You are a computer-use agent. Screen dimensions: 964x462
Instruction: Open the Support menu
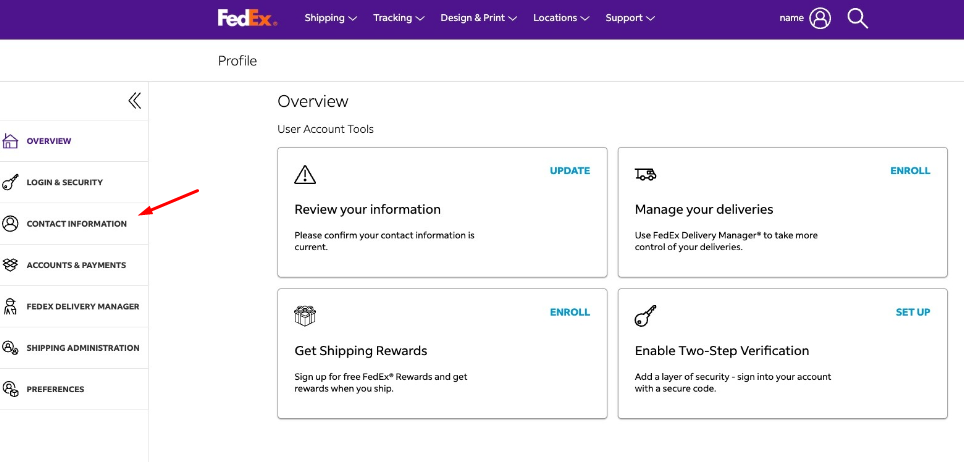pos(630,18)
